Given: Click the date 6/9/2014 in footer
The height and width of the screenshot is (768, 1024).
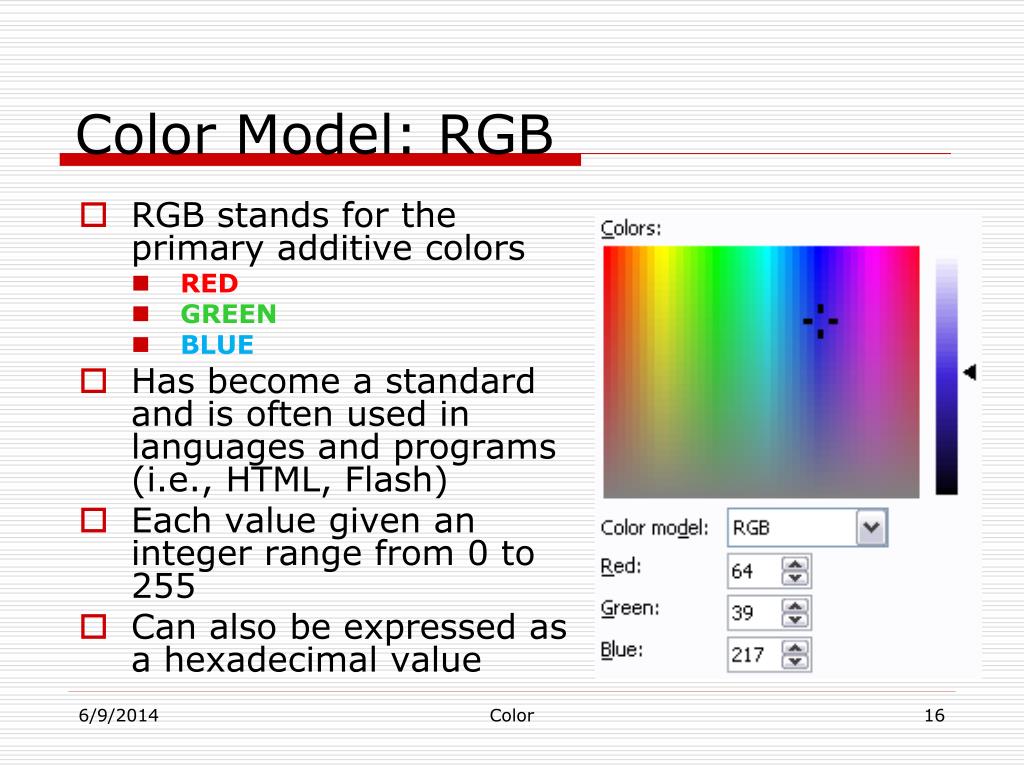Looking at the screenshot, I should tap(118, 716).
